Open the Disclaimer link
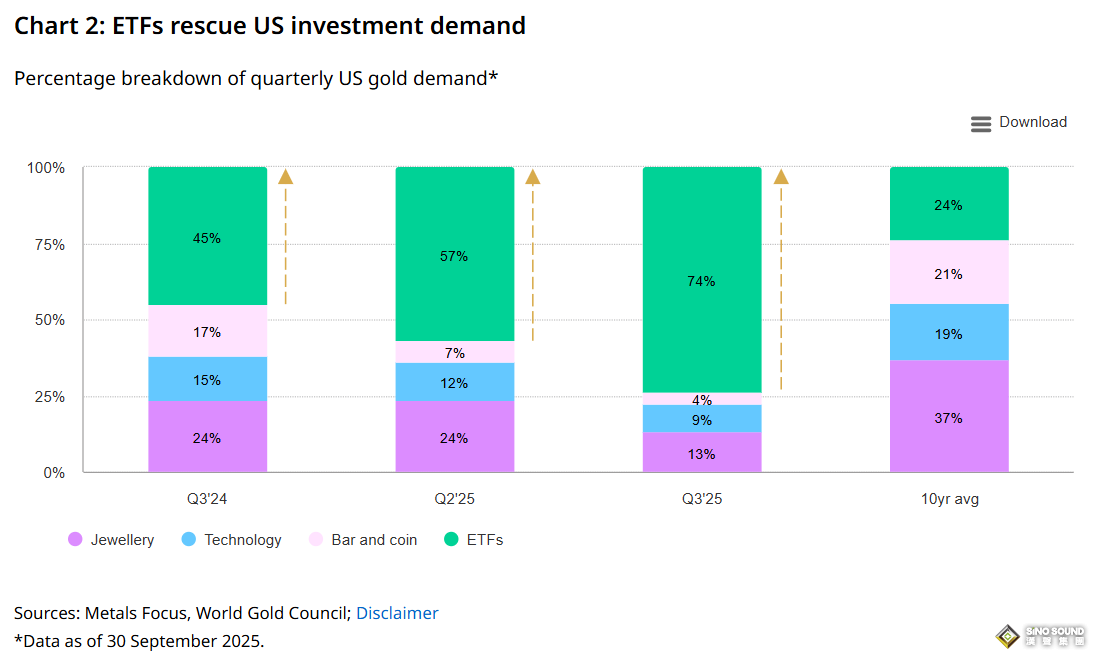The height and width of the screenshot is (658, 1094). [x=397, y=613]
